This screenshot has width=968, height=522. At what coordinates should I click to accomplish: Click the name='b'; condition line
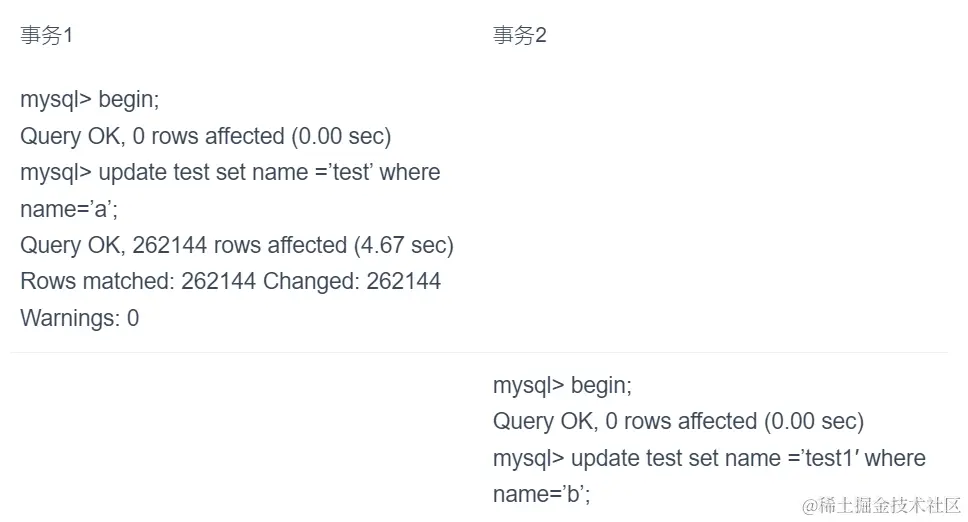[542, 494]
